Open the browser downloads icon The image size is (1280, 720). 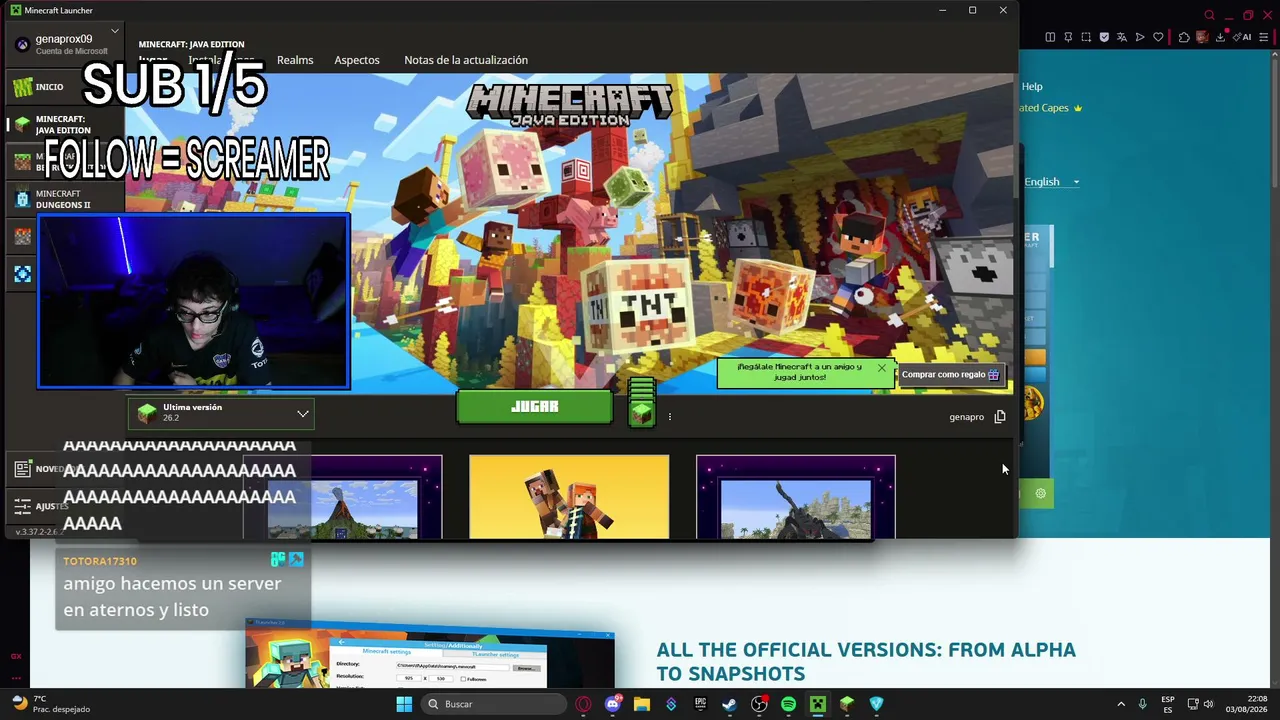[x=1219, y=37]
